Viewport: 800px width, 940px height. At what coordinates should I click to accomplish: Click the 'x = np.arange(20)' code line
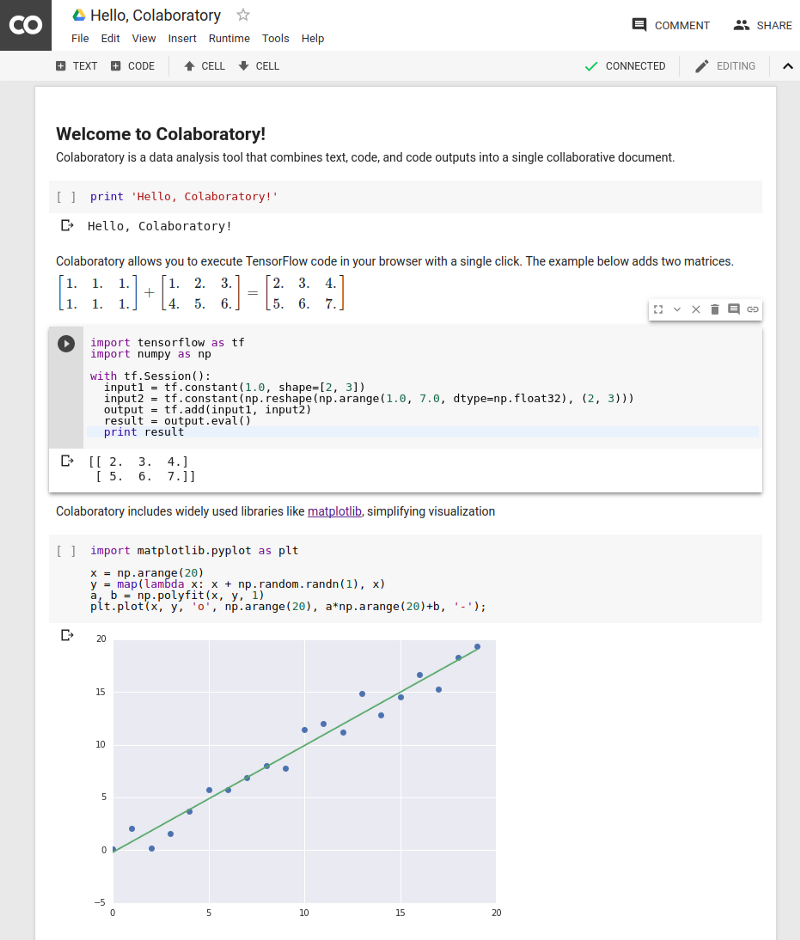(147, 573)
